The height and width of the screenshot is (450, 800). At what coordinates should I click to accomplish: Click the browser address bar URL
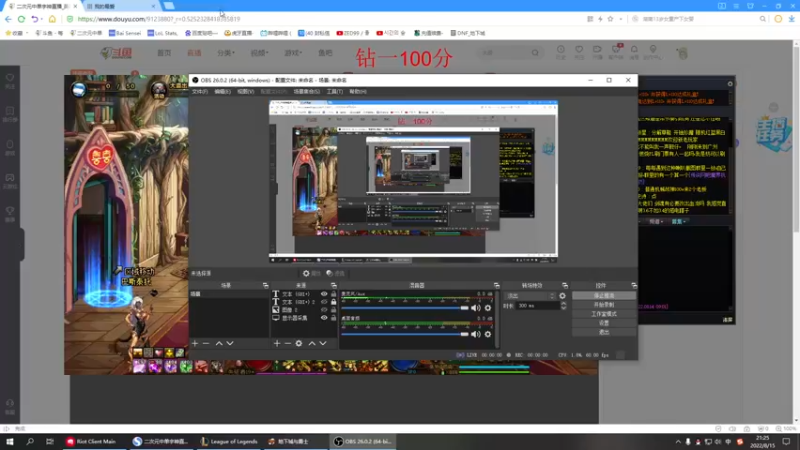(159, 19)
